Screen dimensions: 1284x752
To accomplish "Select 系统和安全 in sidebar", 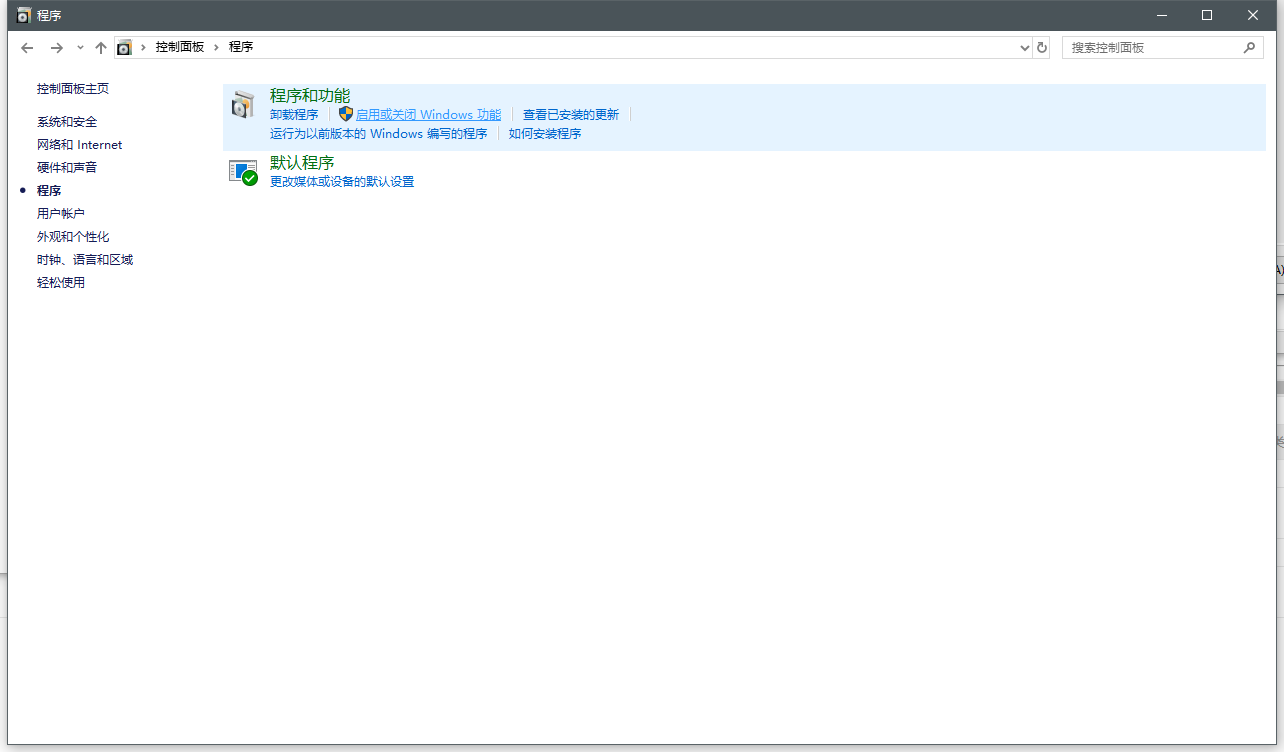I will click(x=67, y=122).
